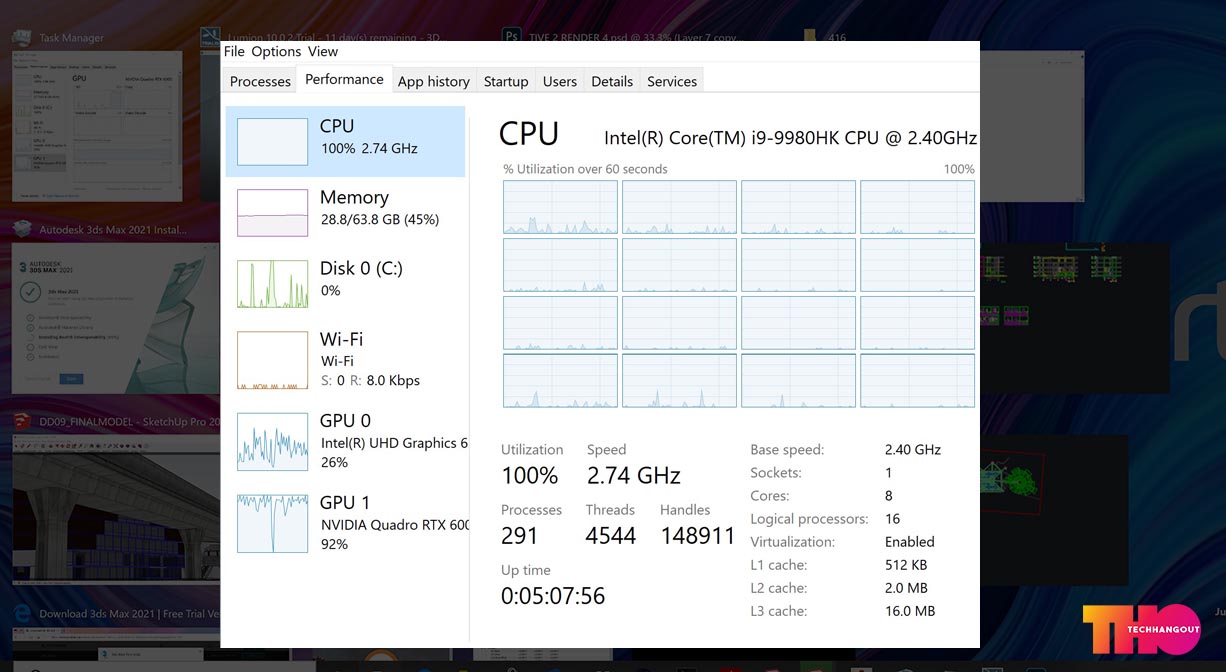Open the File menu in Task Manager

(x=234, y=51)
